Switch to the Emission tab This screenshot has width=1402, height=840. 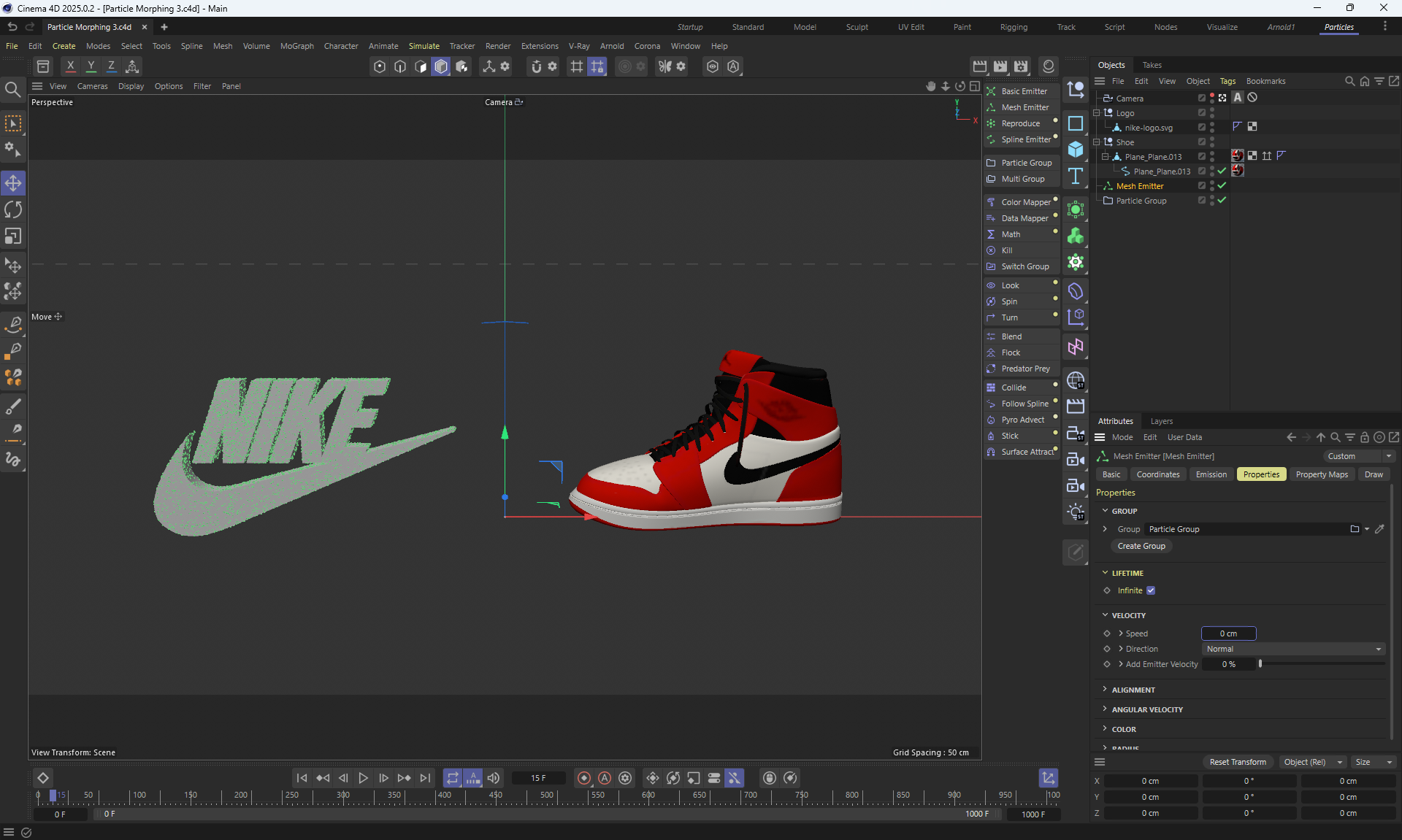pos(1211,474)
